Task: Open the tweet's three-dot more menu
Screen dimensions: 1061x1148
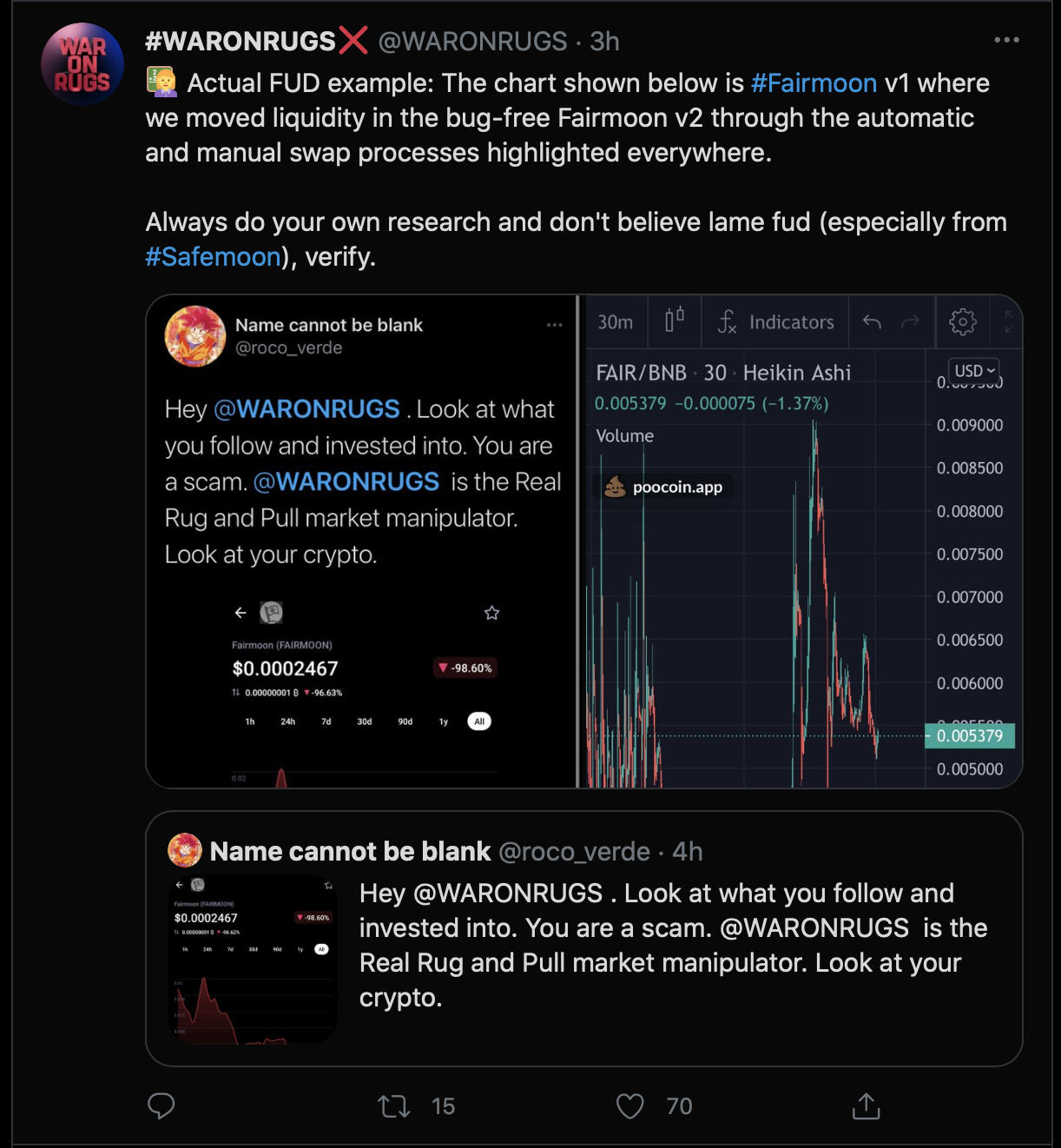Action: coord(1006,40)
